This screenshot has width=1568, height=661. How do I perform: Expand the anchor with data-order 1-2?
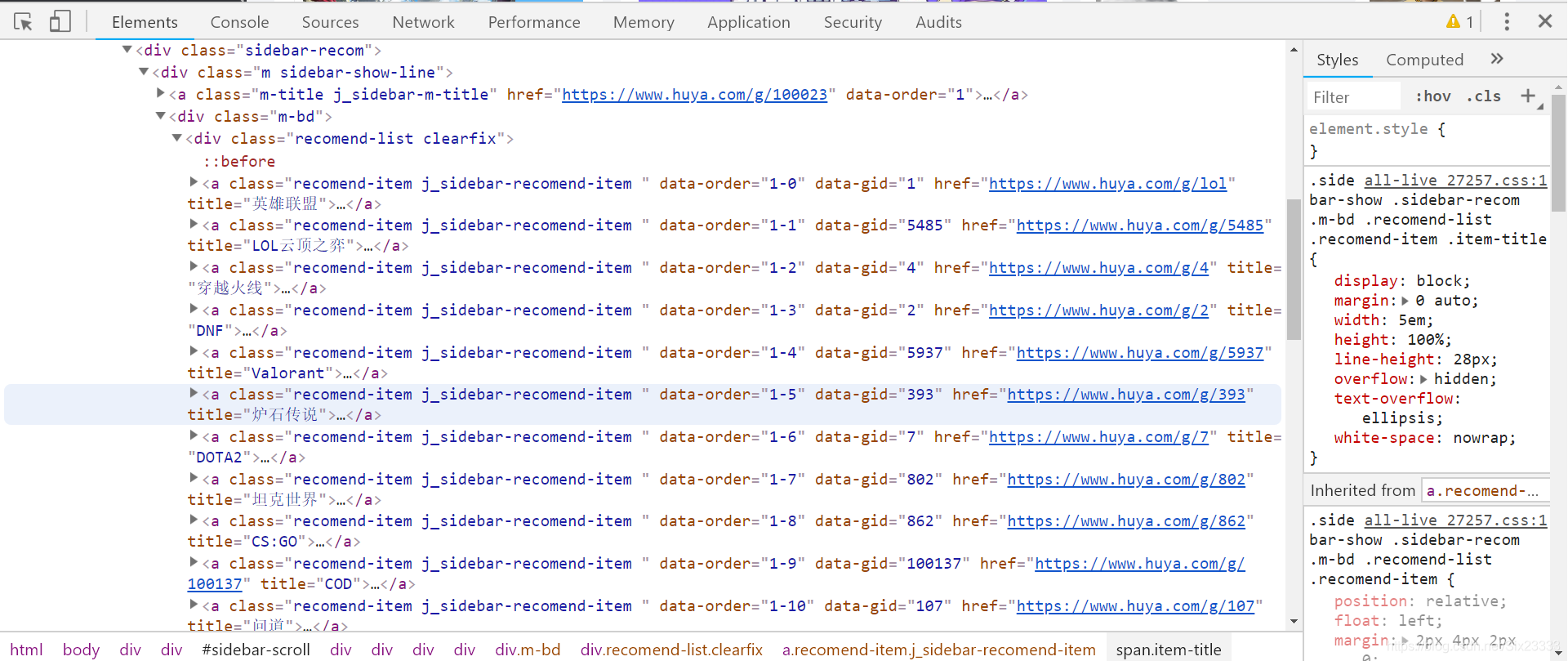pos(194,266)
